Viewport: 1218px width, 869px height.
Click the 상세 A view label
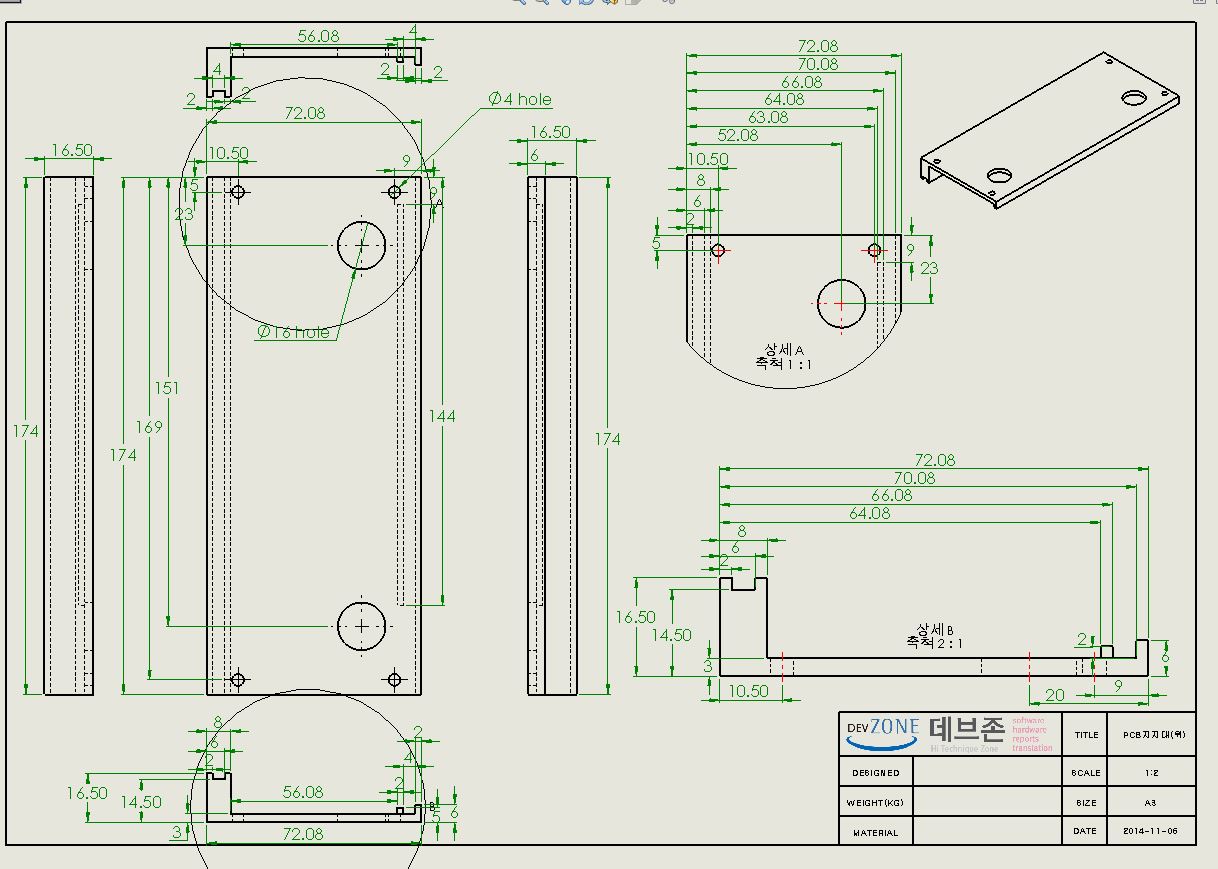tap(785, 349)
